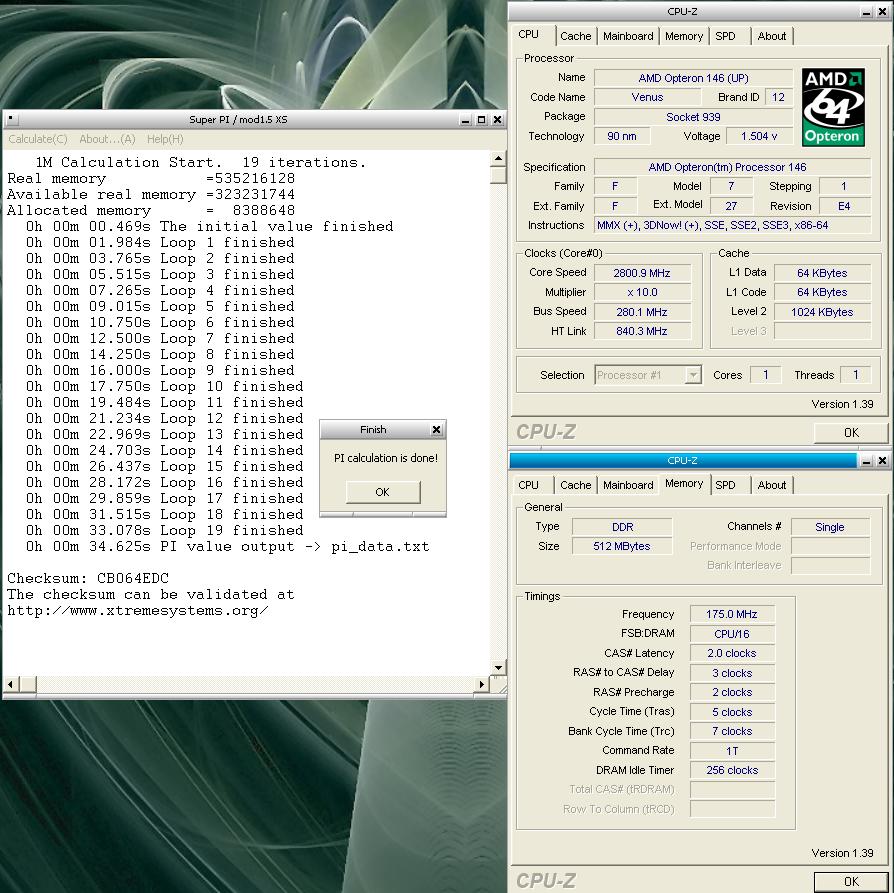Click the PI value output pi_data.txt line

click(227, 546)
